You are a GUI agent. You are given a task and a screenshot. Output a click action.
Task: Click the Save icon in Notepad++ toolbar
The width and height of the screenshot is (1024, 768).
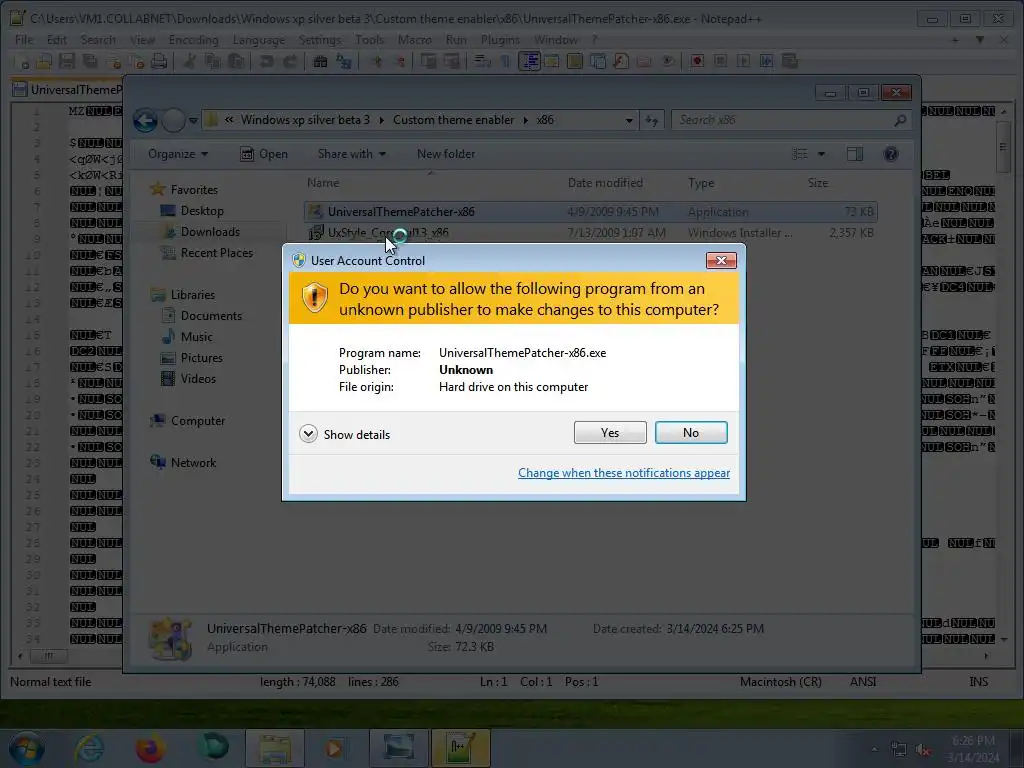point(67,61)
